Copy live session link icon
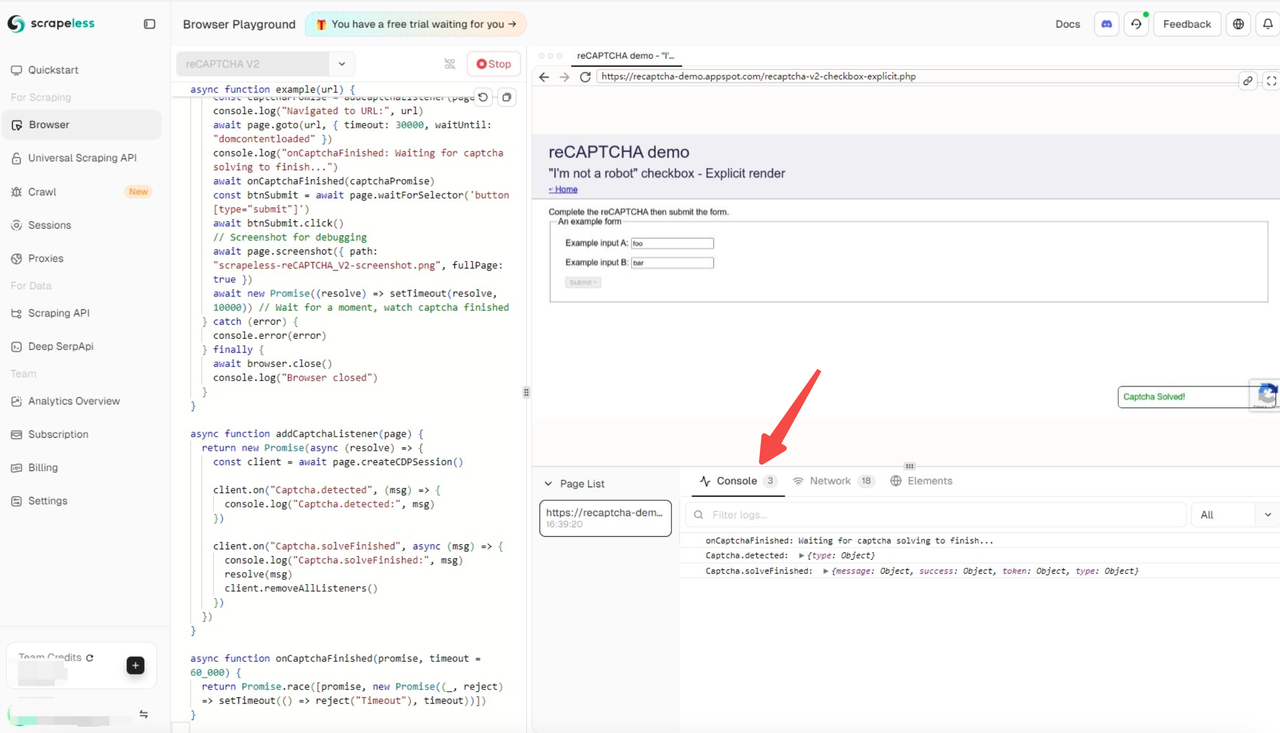This screenshot has width=1280, height=733. (x=1247, y=81)
